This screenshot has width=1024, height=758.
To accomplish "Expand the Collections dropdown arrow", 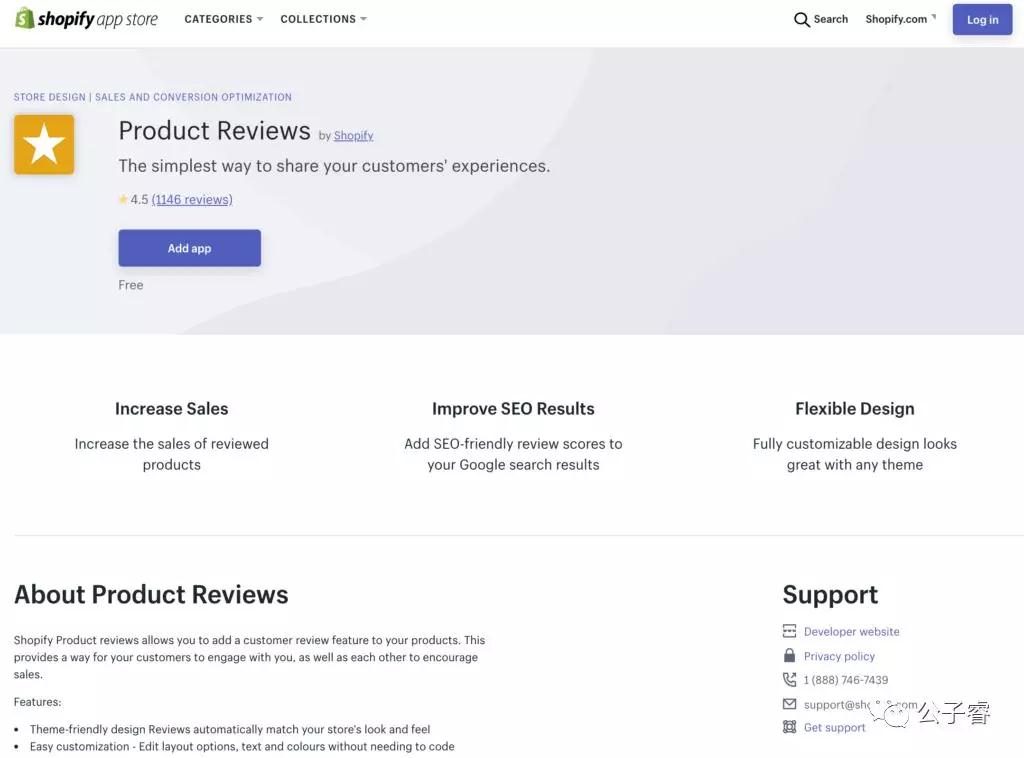I will (x=363, y=18).
